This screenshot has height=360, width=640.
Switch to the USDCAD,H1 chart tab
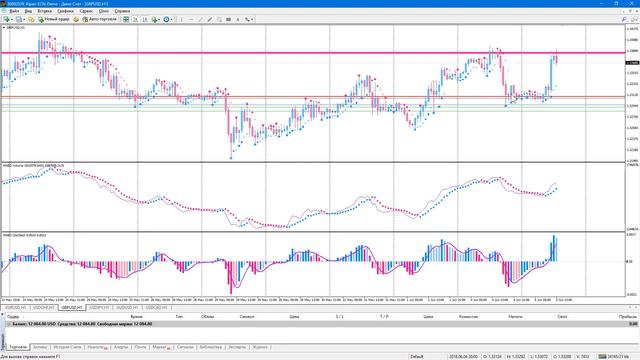[156, 307]
